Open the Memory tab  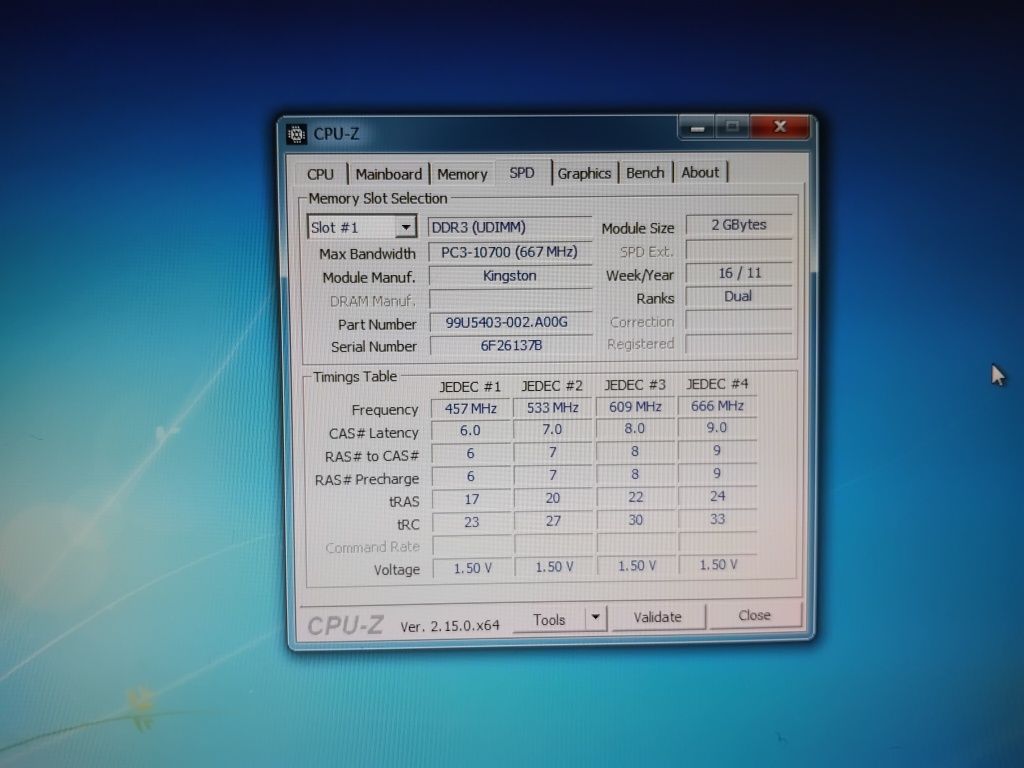[462, 174]
